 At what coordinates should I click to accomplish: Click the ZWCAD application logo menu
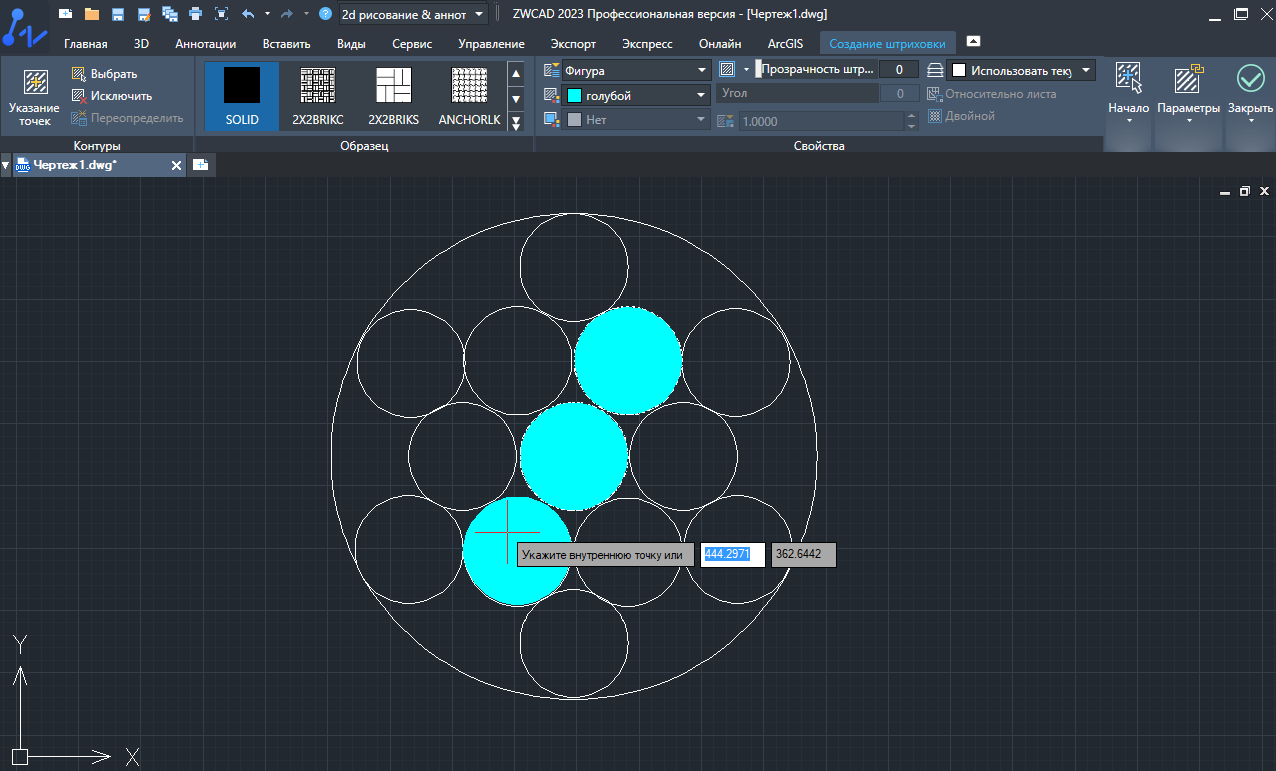click(24, 26)
